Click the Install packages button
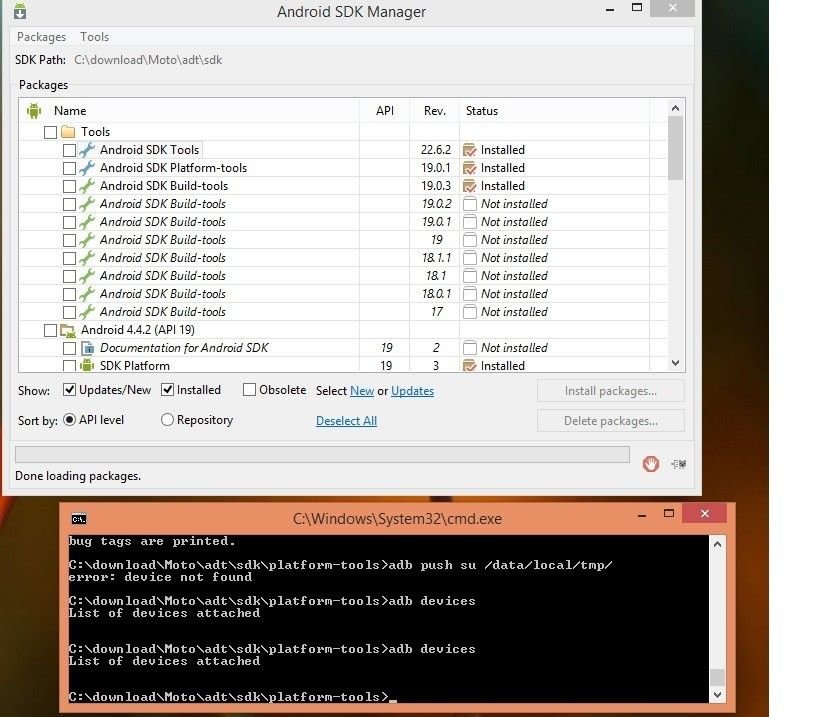 [611, 391]
